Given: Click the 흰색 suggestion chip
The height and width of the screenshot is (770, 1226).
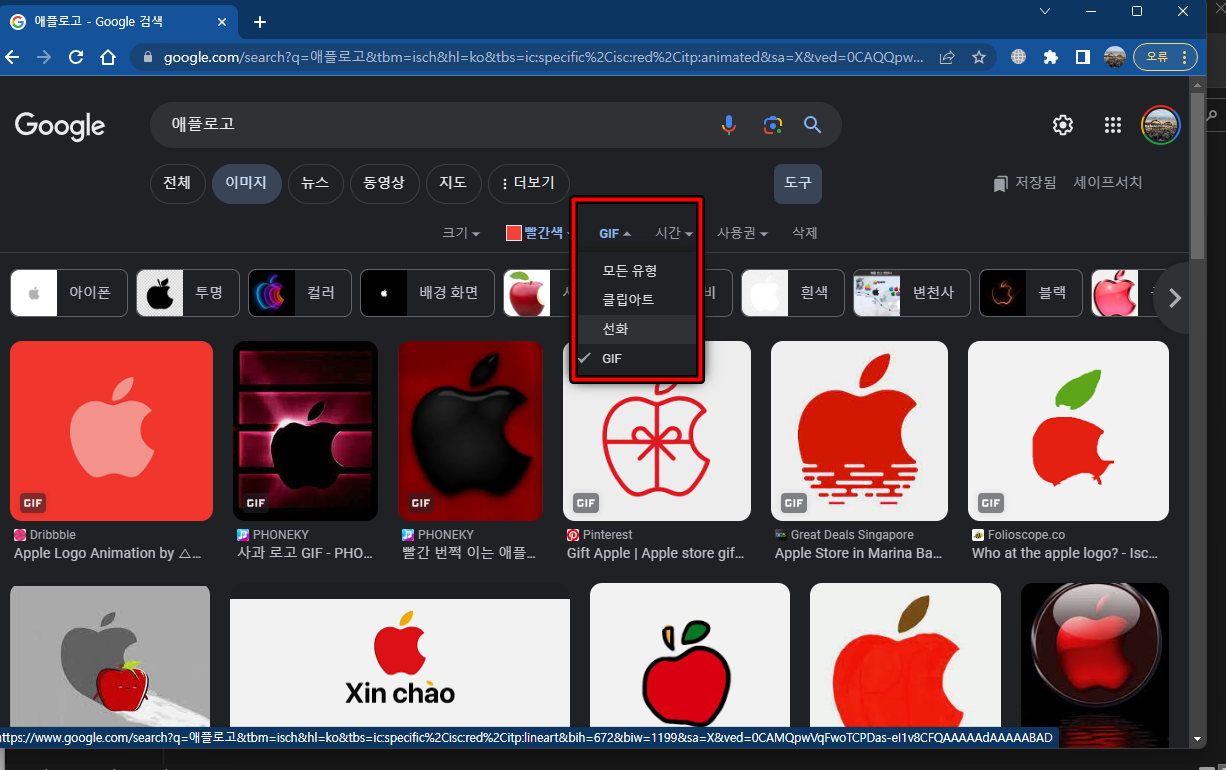Looking at the screenshot, I should pos(793,293).
